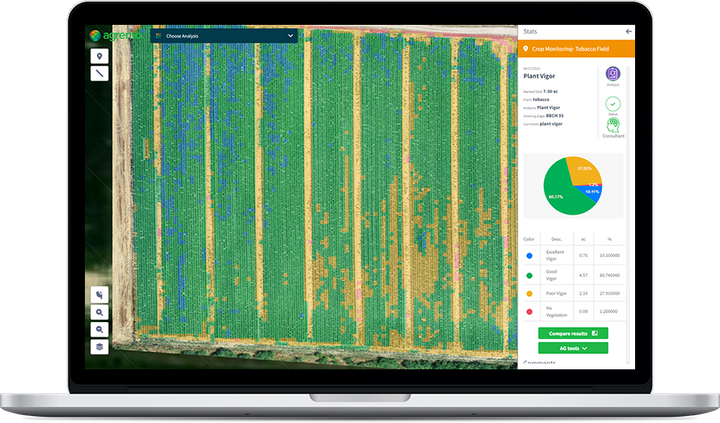Open the Choose Analysis dropdown
Image resolution: width=720 pixels, height=423 pixels.
[x=224, y=36]
